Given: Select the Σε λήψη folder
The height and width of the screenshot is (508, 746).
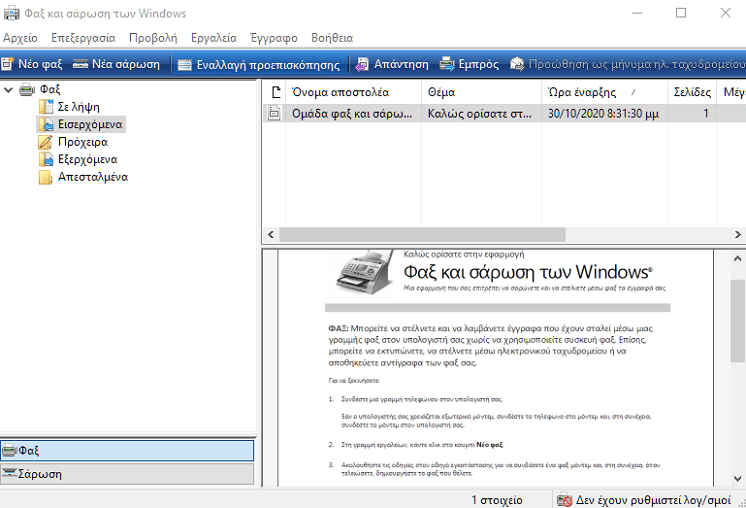Looking at the screenshot, I should pyautogui.click(x=79, y=107).
